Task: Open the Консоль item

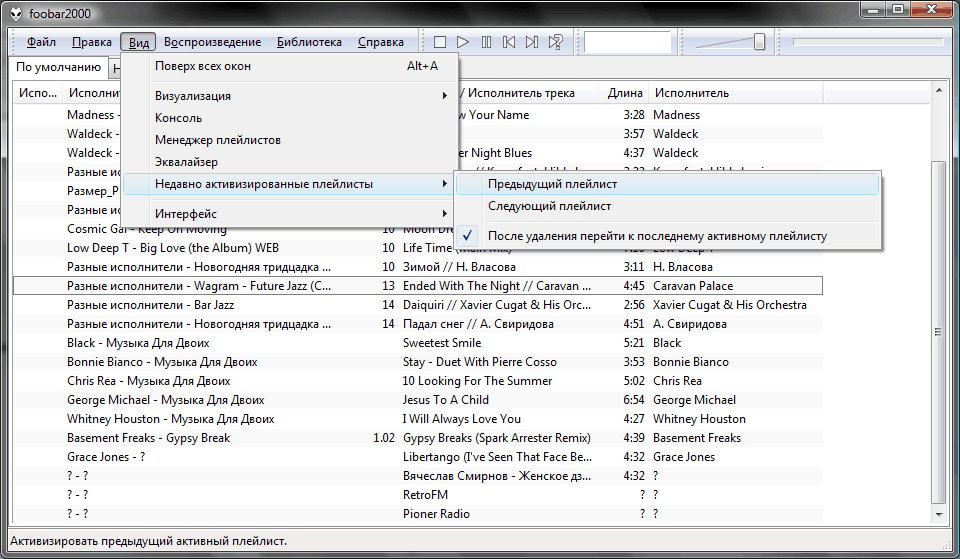Action: 290,118
